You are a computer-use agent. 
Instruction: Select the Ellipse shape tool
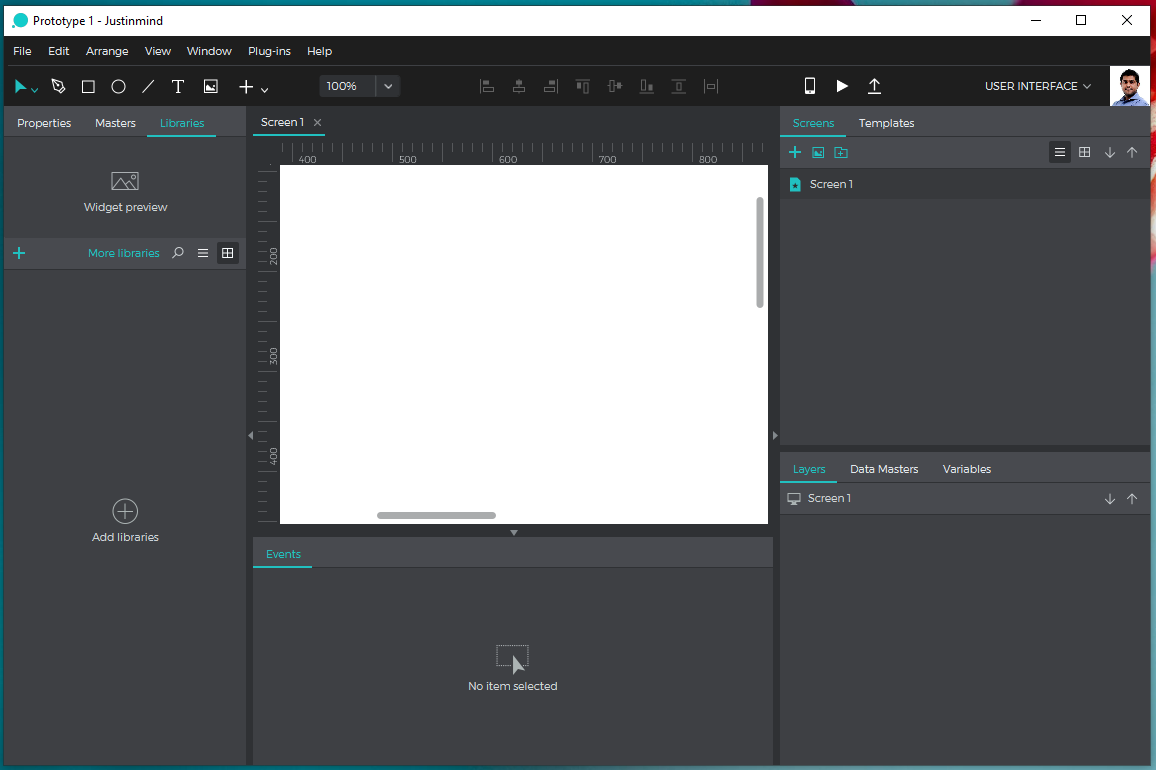[x=118, y=87]
